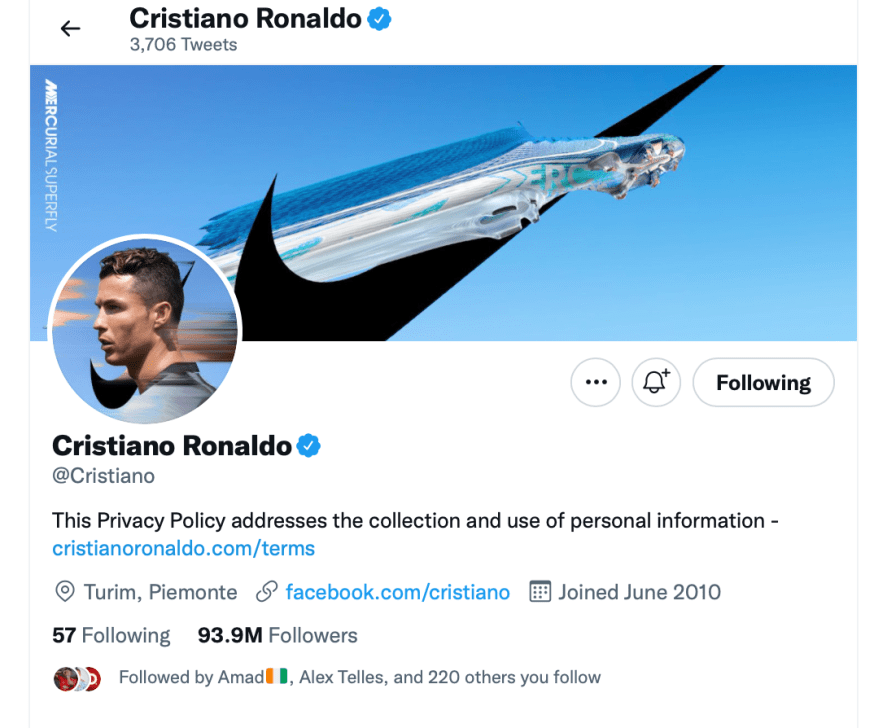View the 57 Following list
Image resolution: width=874 pixels, height=728 pixels.
tap(111, 635)
